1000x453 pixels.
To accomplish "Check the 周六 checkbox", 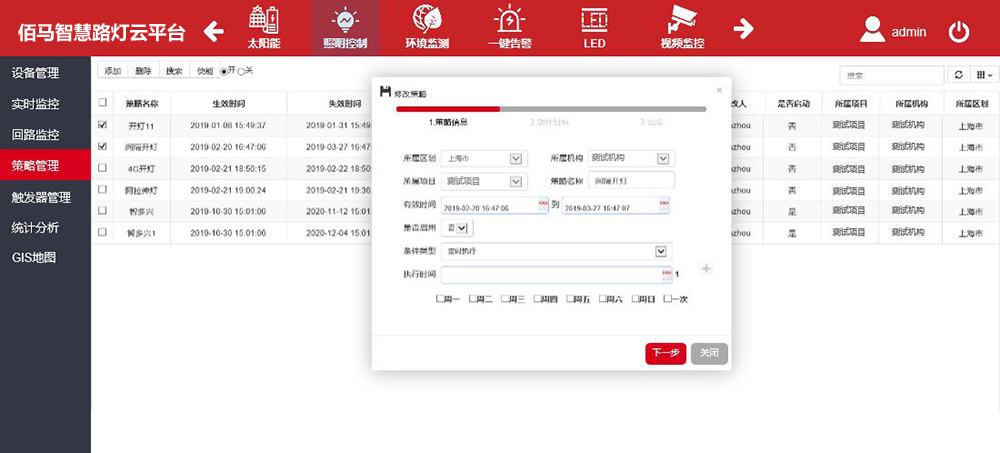I will point(603,299).
